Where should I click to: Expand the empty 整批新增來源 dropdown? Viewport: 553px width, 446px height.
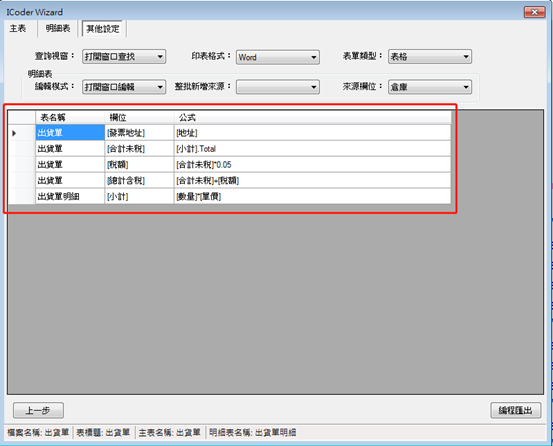(x=278, y=87)
